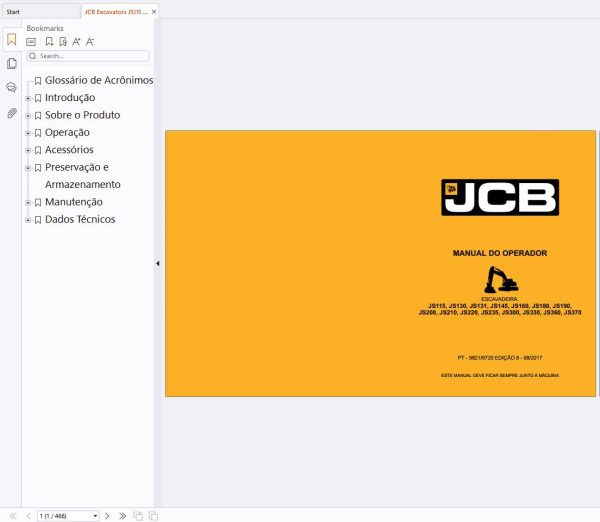The height and width of the screenshot is (522, 600).
Task: Open Acessórios bookmark
Action: (69, 150)
